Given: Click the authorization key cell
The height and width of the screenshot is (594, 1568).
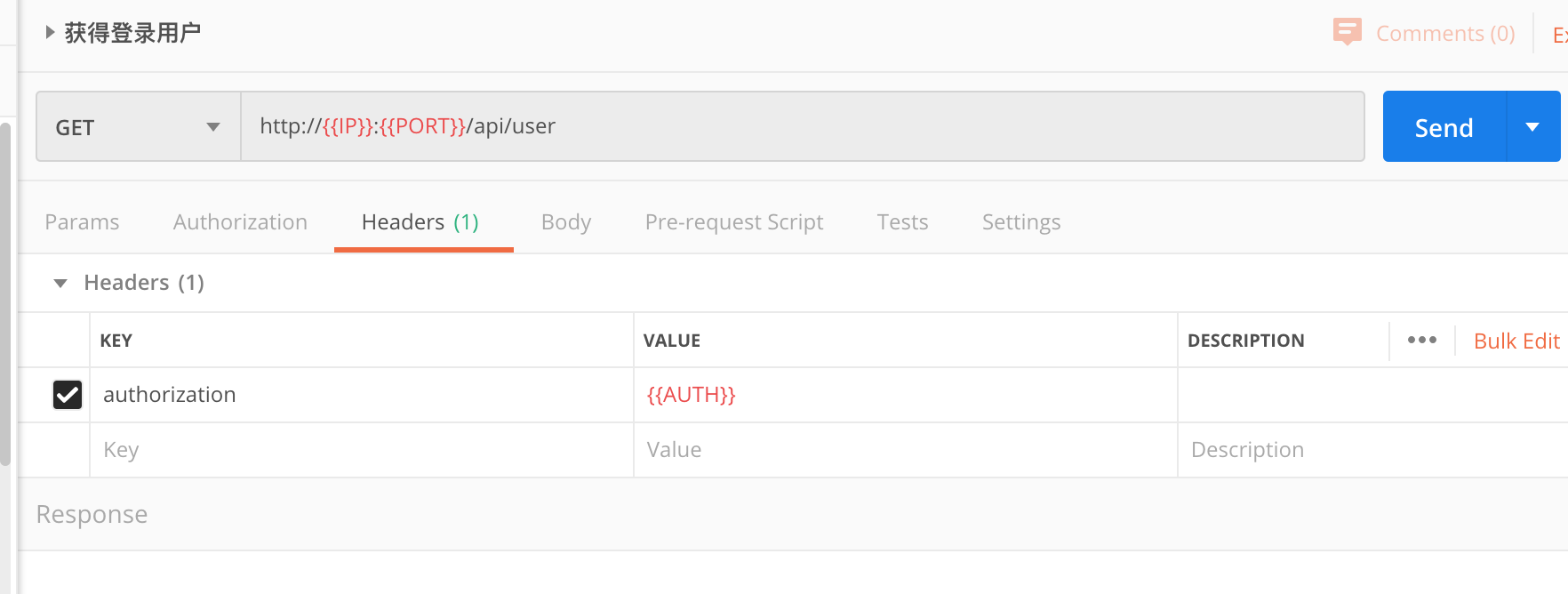Looking at the screenshot, I should 362,395.
